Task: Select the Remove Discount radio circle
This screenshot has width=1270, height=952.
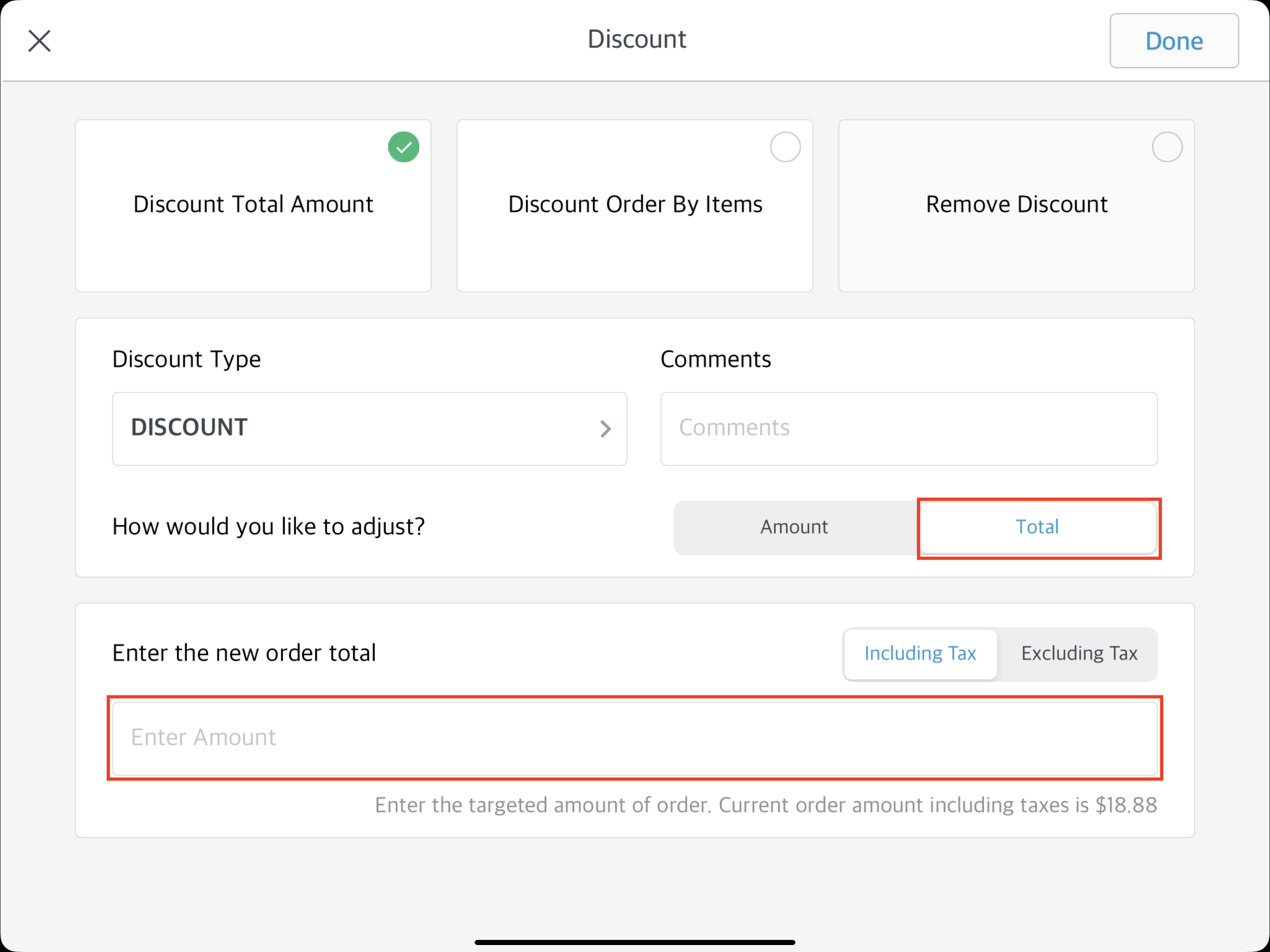Action: point(1167,147)
